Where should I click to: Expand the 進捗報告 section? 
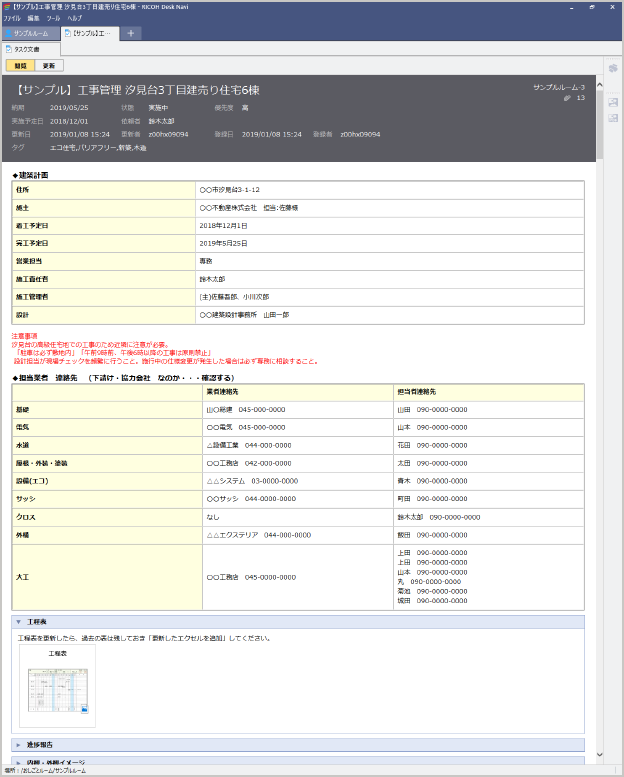[18, 744]
